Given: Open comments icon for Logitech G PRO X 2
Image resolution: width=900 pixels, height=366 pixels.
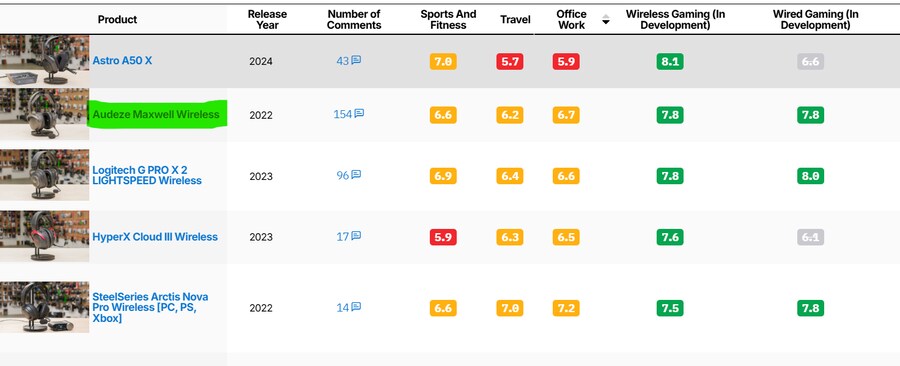Looking at the screenshot, I should [356, 174].
